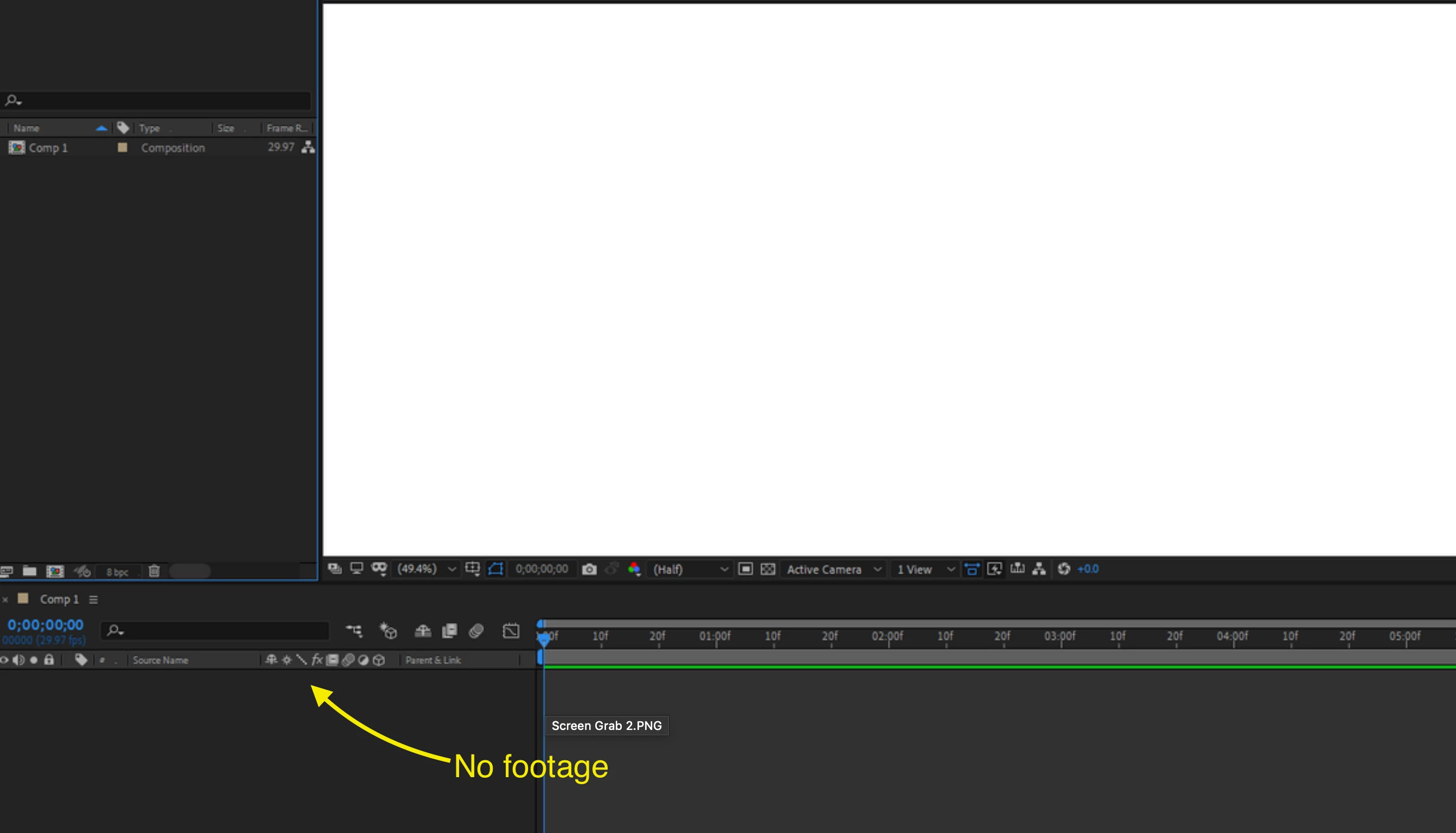Viewport: 1456px width, 833px height.
Task: Delete the selected project item with the trash icon
Action: 154,571
